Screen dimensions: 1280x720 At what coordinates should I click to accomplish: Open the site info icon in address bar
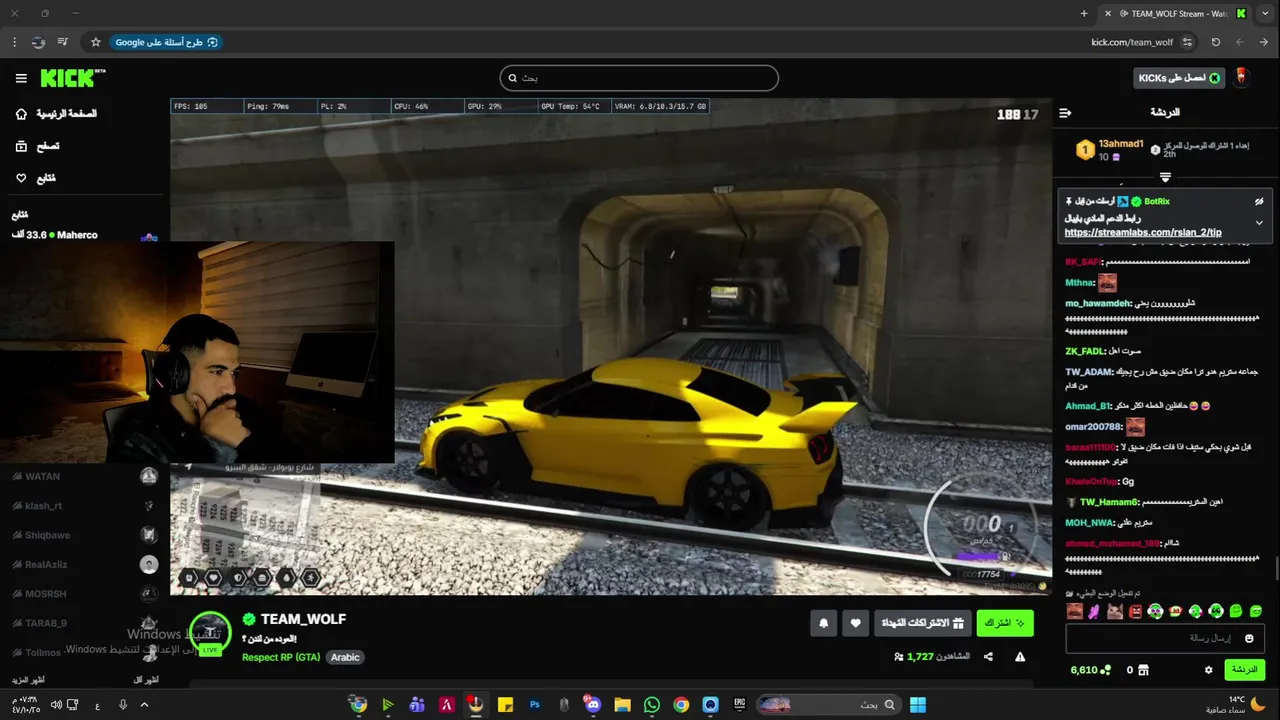[x=1187, y=42]
